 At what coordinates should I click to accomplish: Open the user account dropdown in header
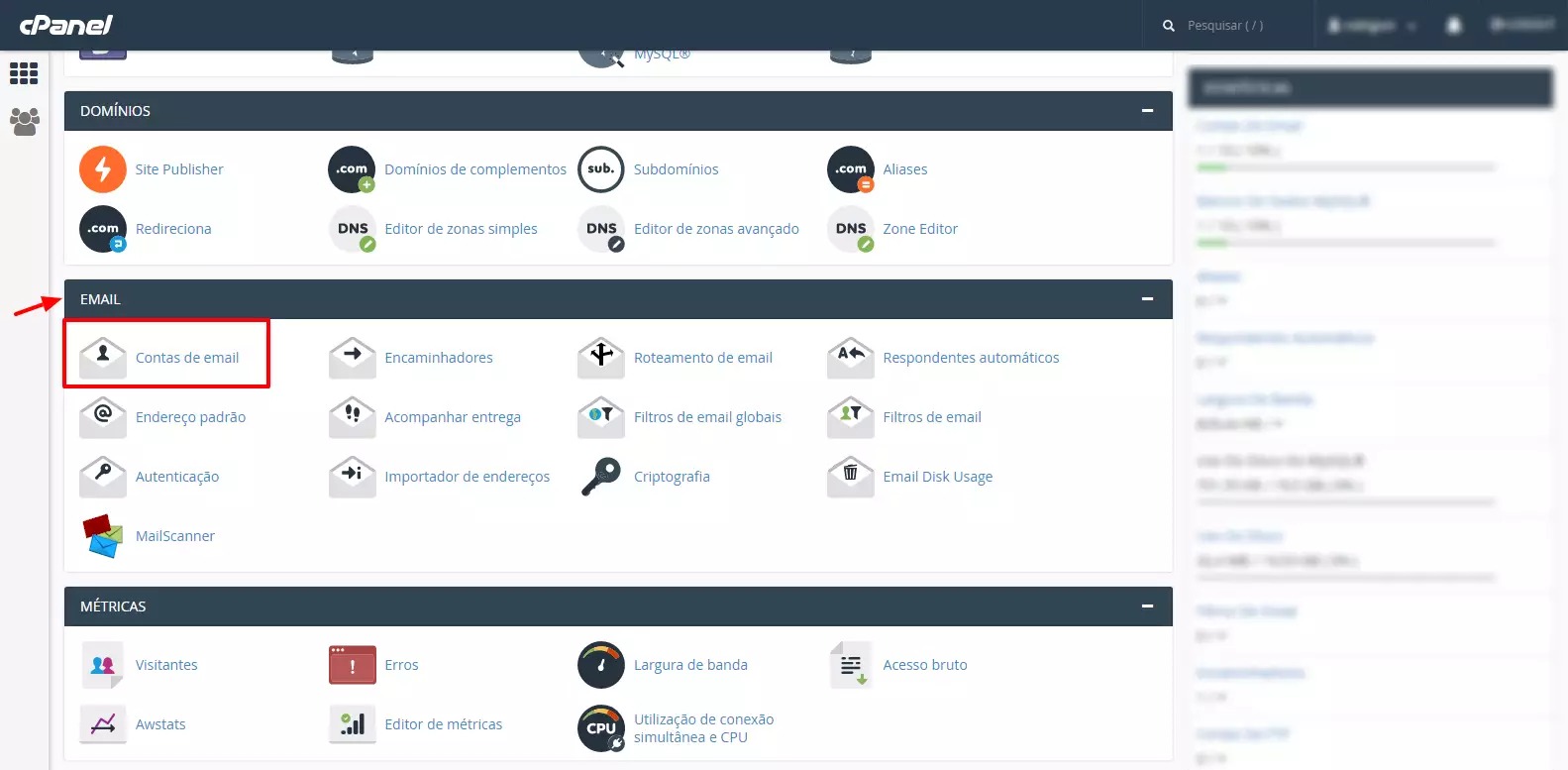[x=1373, y=26]
